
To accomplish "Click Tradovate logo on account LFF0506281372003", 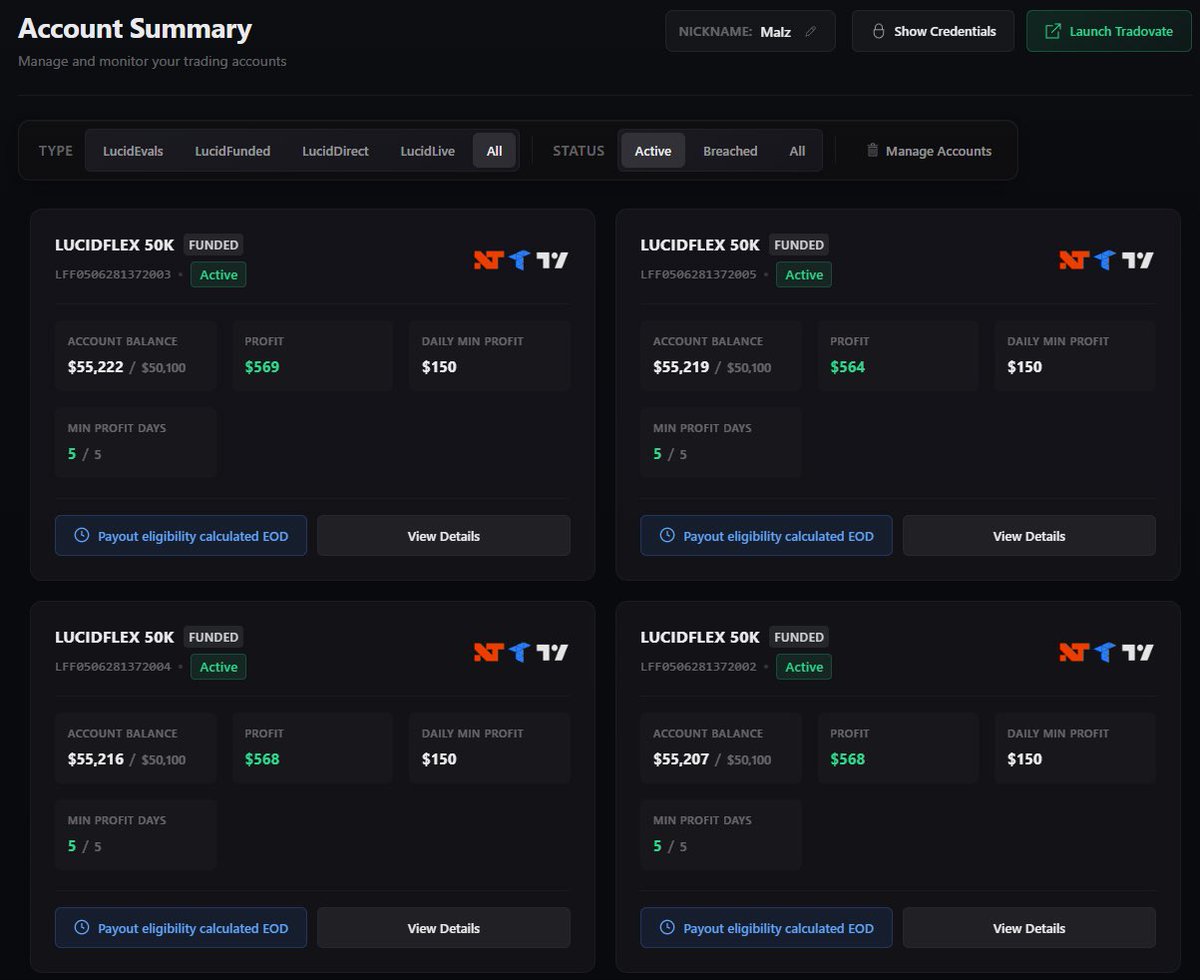I will click(x=519, y=260).
